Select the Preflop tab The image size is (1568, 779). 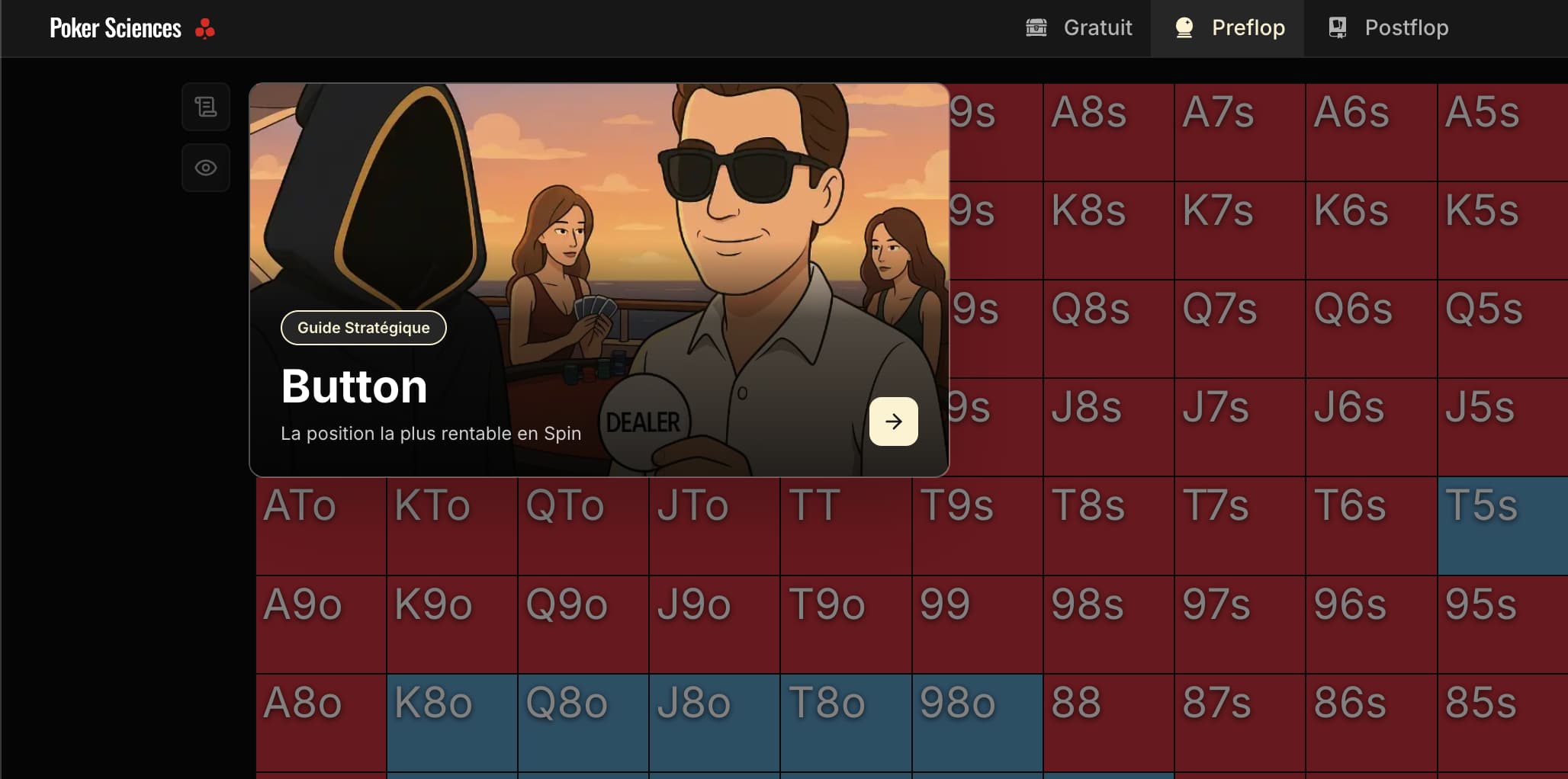1248,28
